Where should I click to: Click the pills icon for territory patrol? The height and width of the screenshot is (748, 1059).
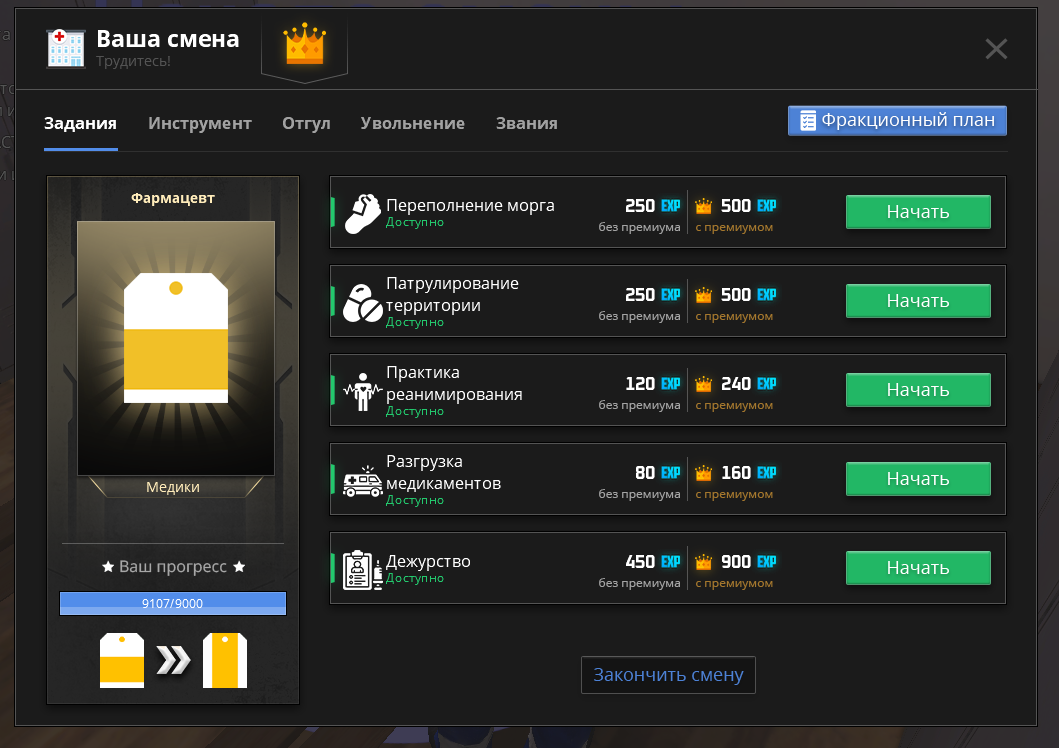point(363,302)
